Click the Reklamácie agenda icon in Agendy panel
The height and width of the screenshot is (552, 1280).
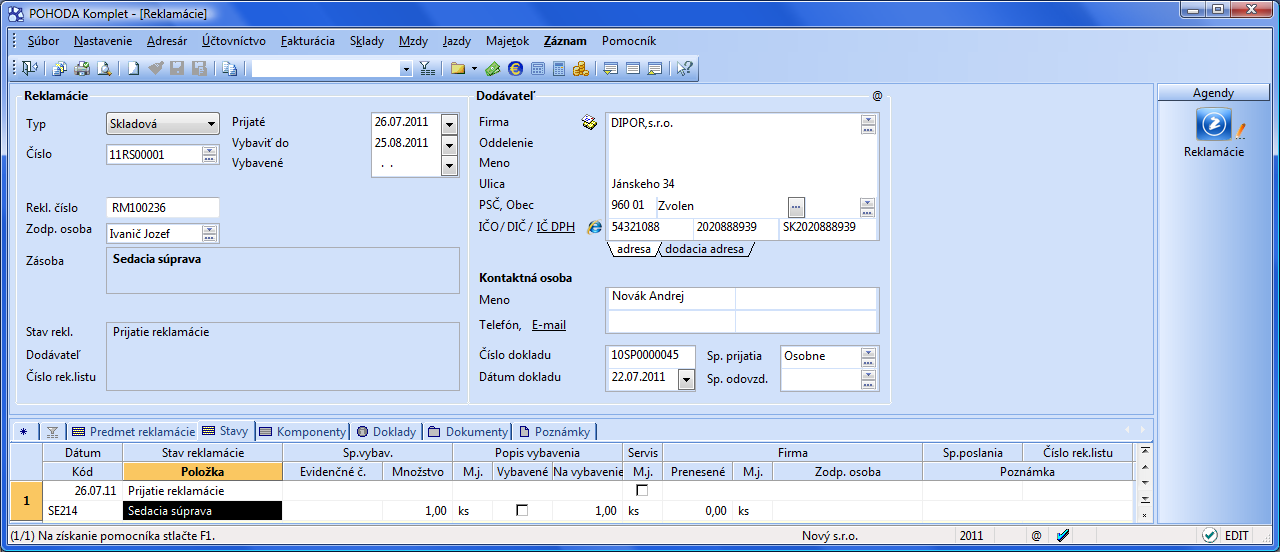pos(1214,126)
